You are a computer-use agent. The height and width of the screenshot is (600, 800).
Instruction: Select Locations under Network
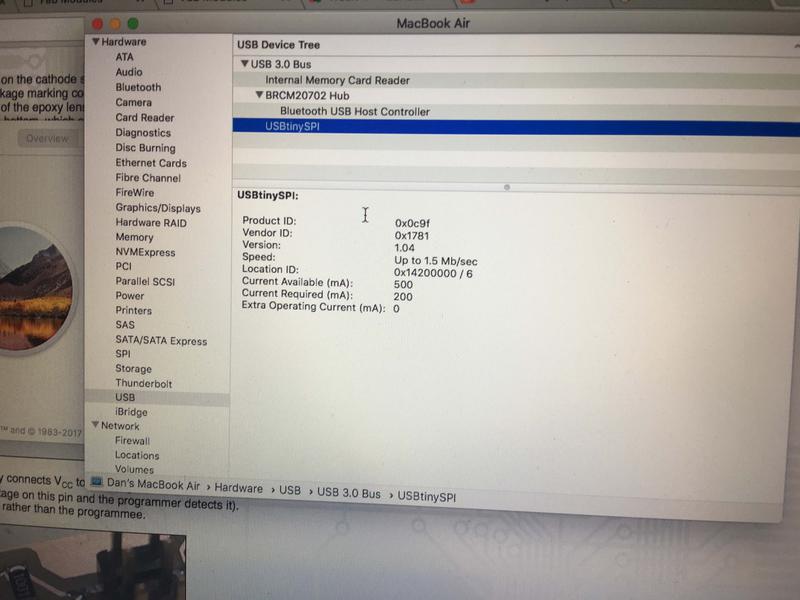137,455
